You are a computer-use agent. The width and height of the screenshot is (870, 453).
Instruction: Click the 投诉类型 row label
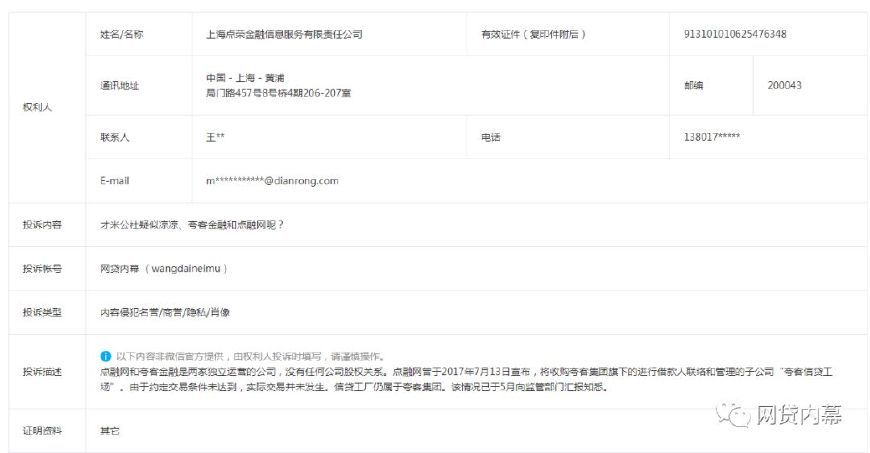[x=42, y=313]
